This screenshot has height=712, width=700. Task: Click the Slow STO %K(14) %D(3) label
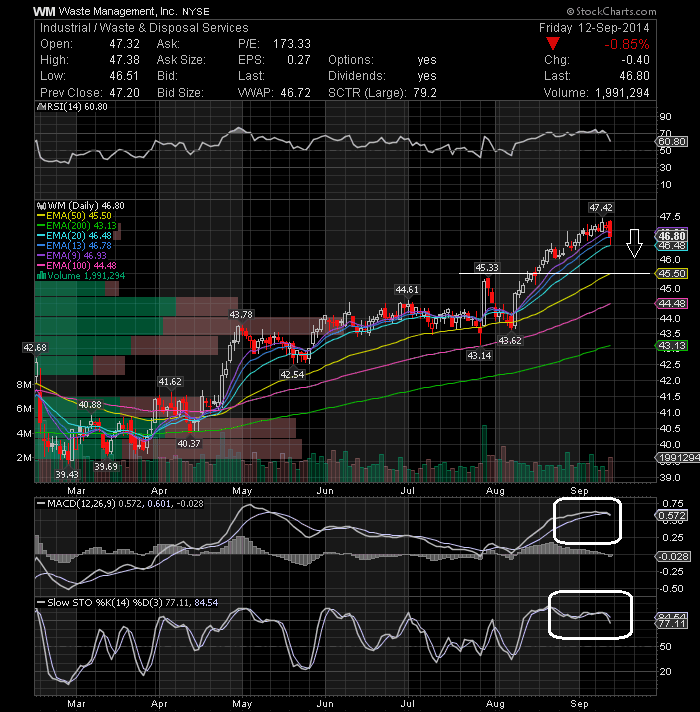point(104,603)
